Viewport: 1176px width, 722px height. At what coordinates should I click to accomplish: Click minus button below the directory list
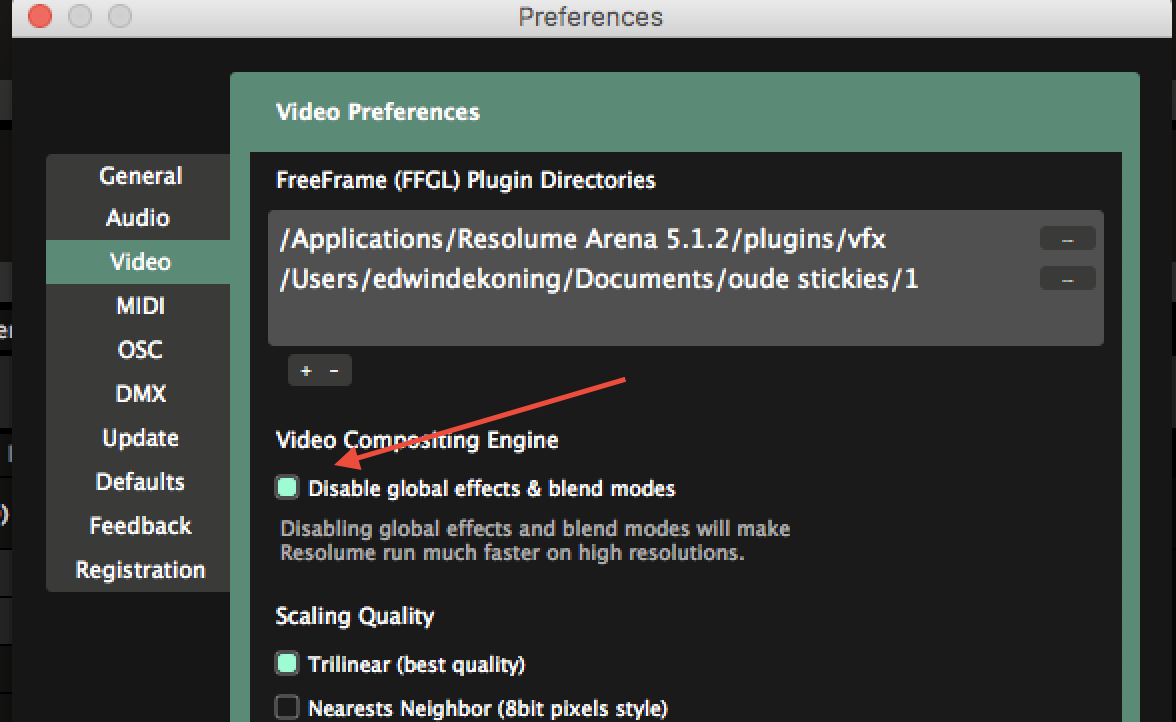click(x=334, y=371)
